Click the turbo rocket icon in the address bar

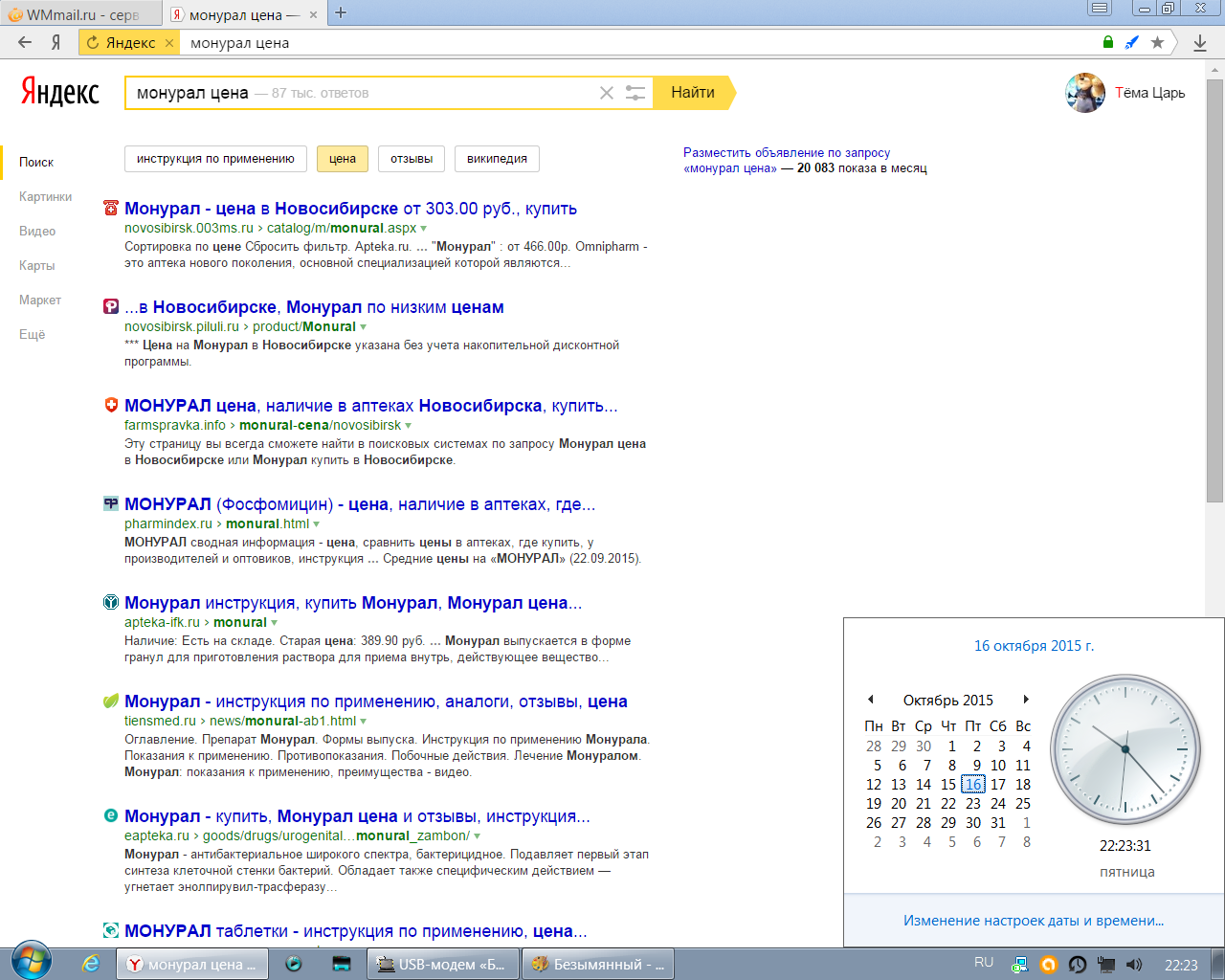(1132, 42)
